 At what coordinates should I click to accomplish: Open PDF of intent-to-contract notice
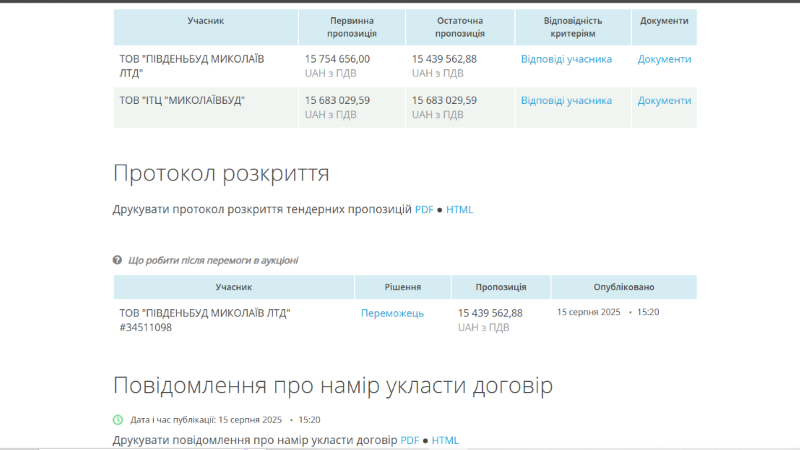click(410, 440)
